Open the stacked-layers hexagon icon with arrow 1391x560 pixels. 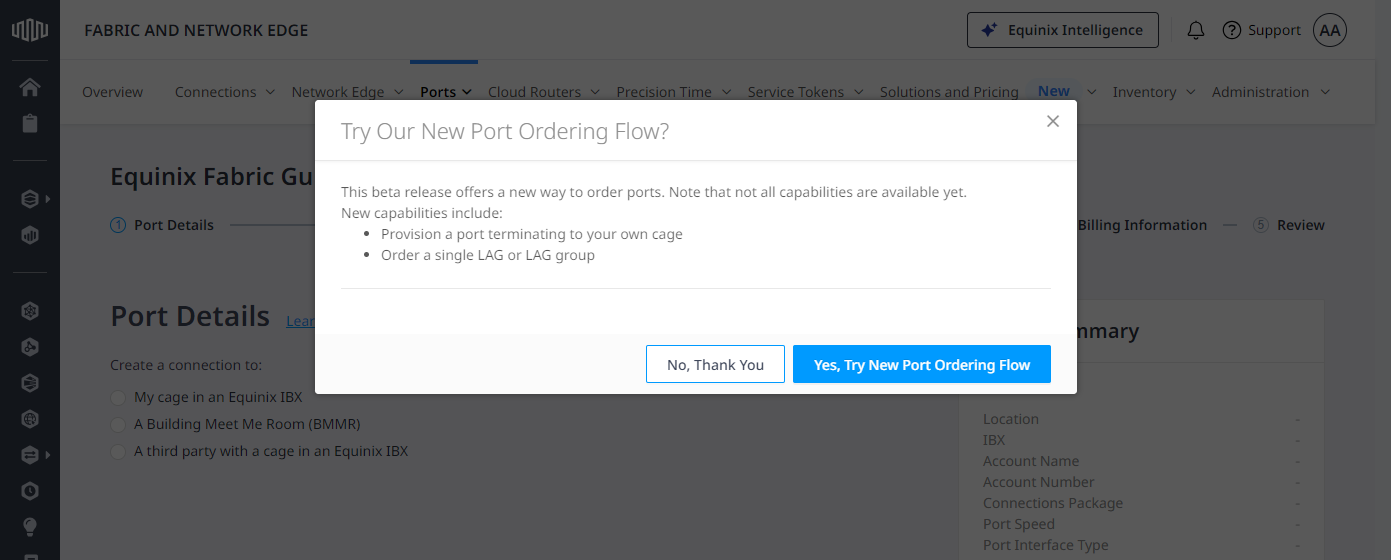[30, 199]
